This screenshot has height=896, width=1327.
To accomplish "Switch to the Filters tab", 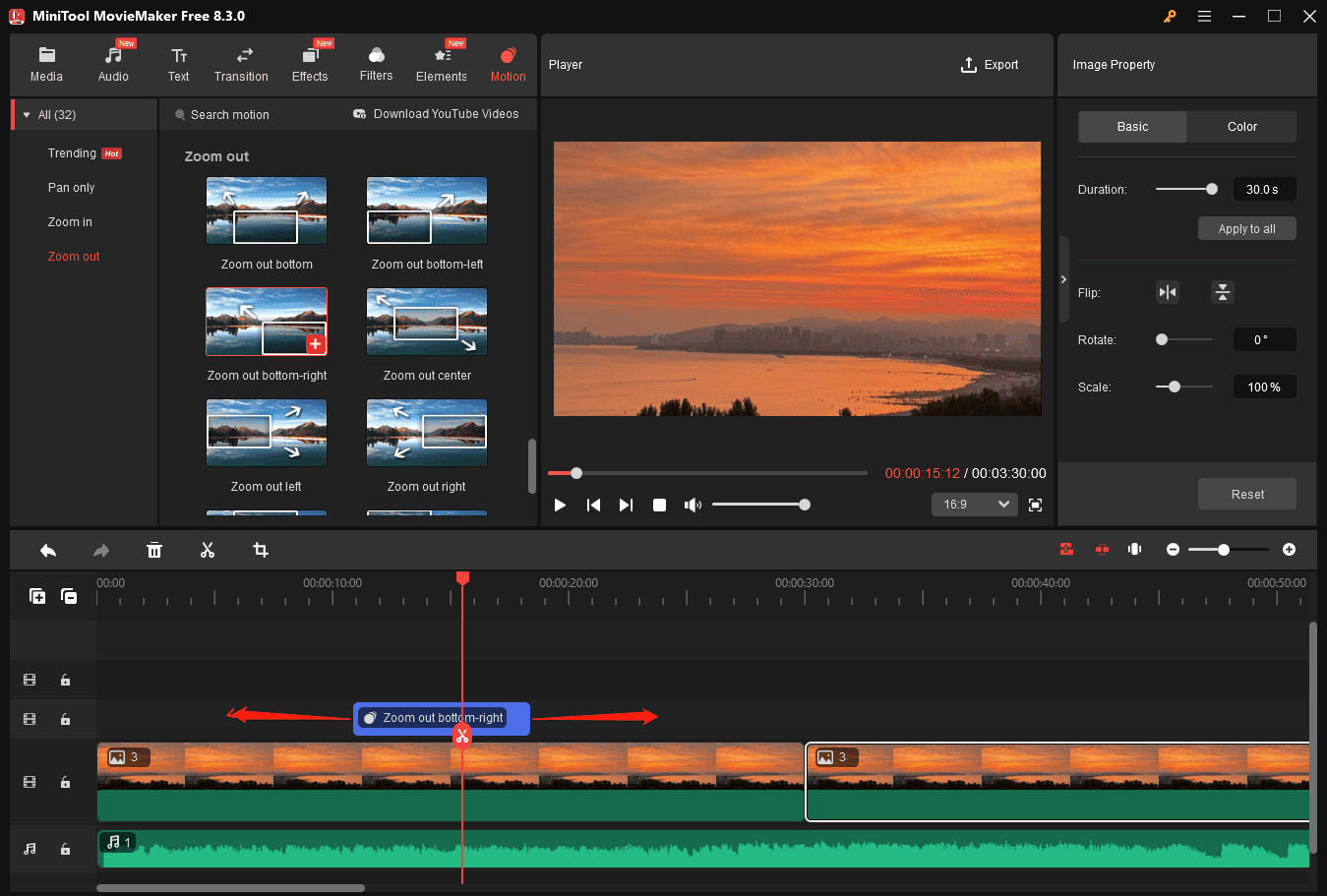I will 376,65.
